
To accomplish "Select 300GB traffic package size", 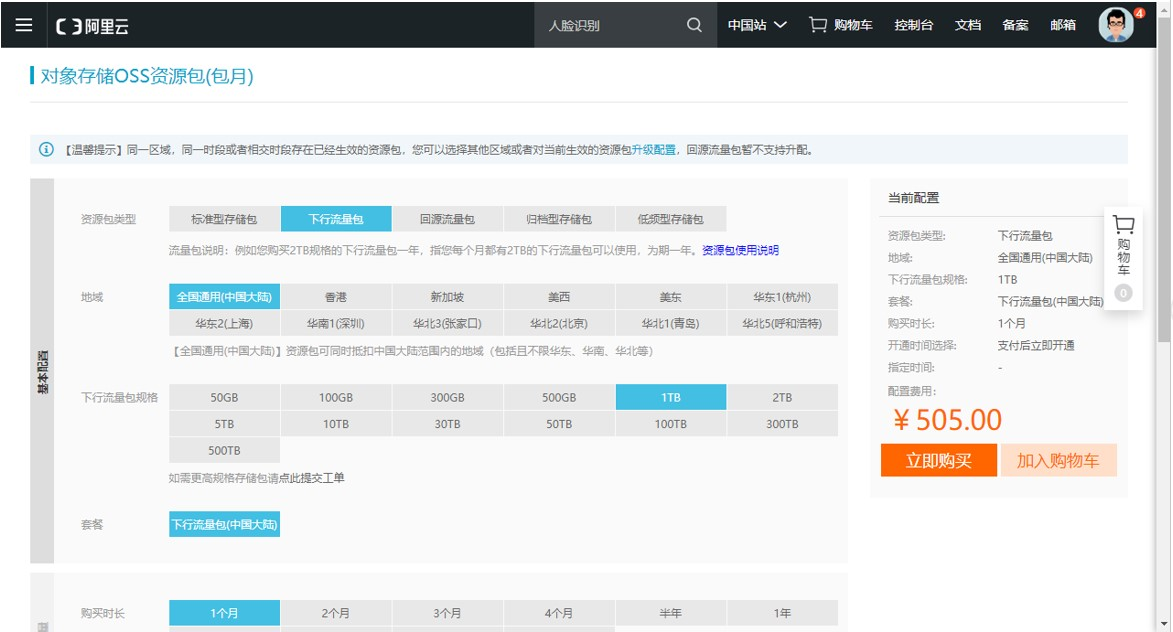I will 447,397.
